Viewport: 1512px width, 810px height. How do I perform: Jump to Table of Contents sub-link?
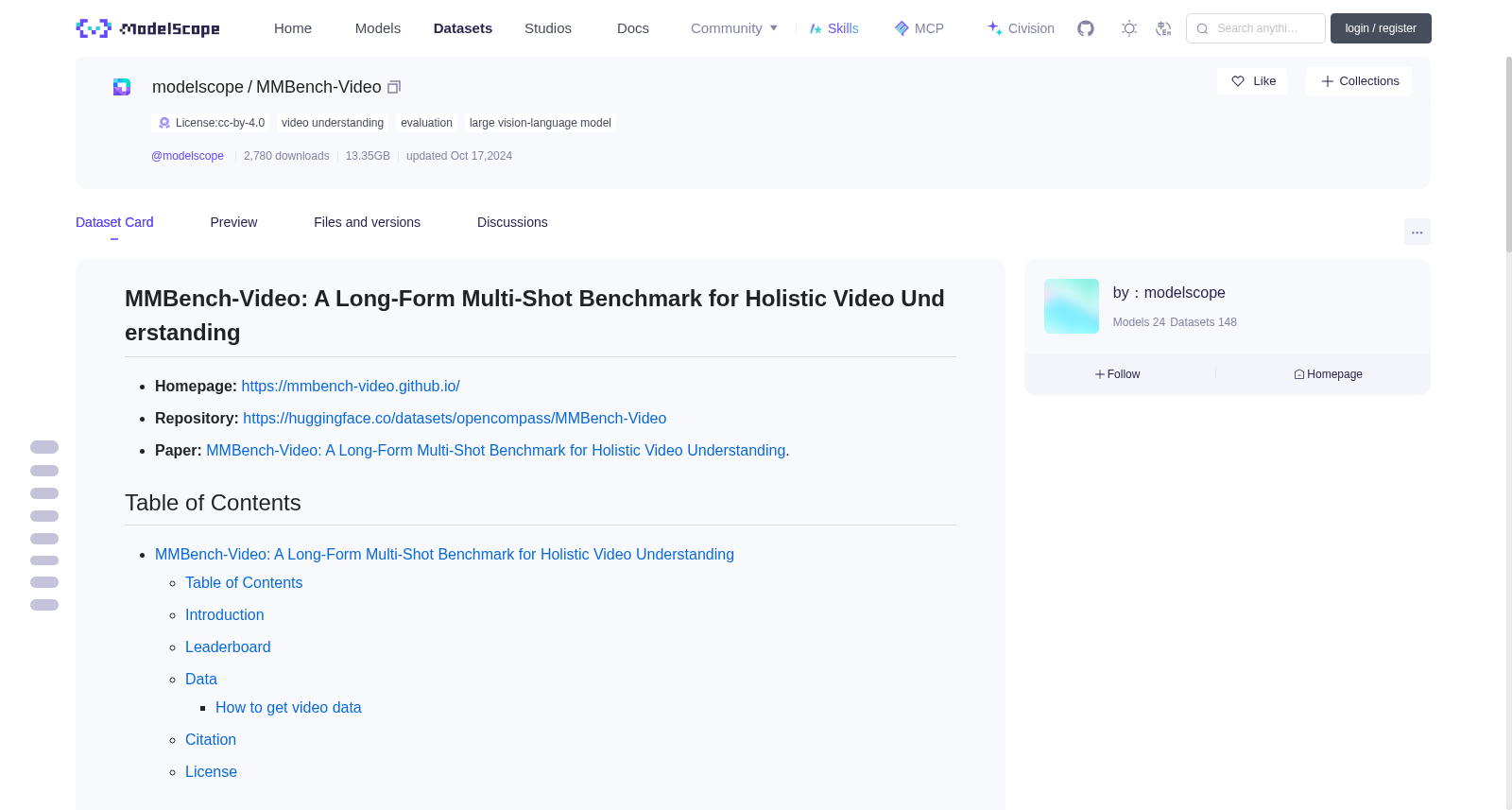coord(244,582)
